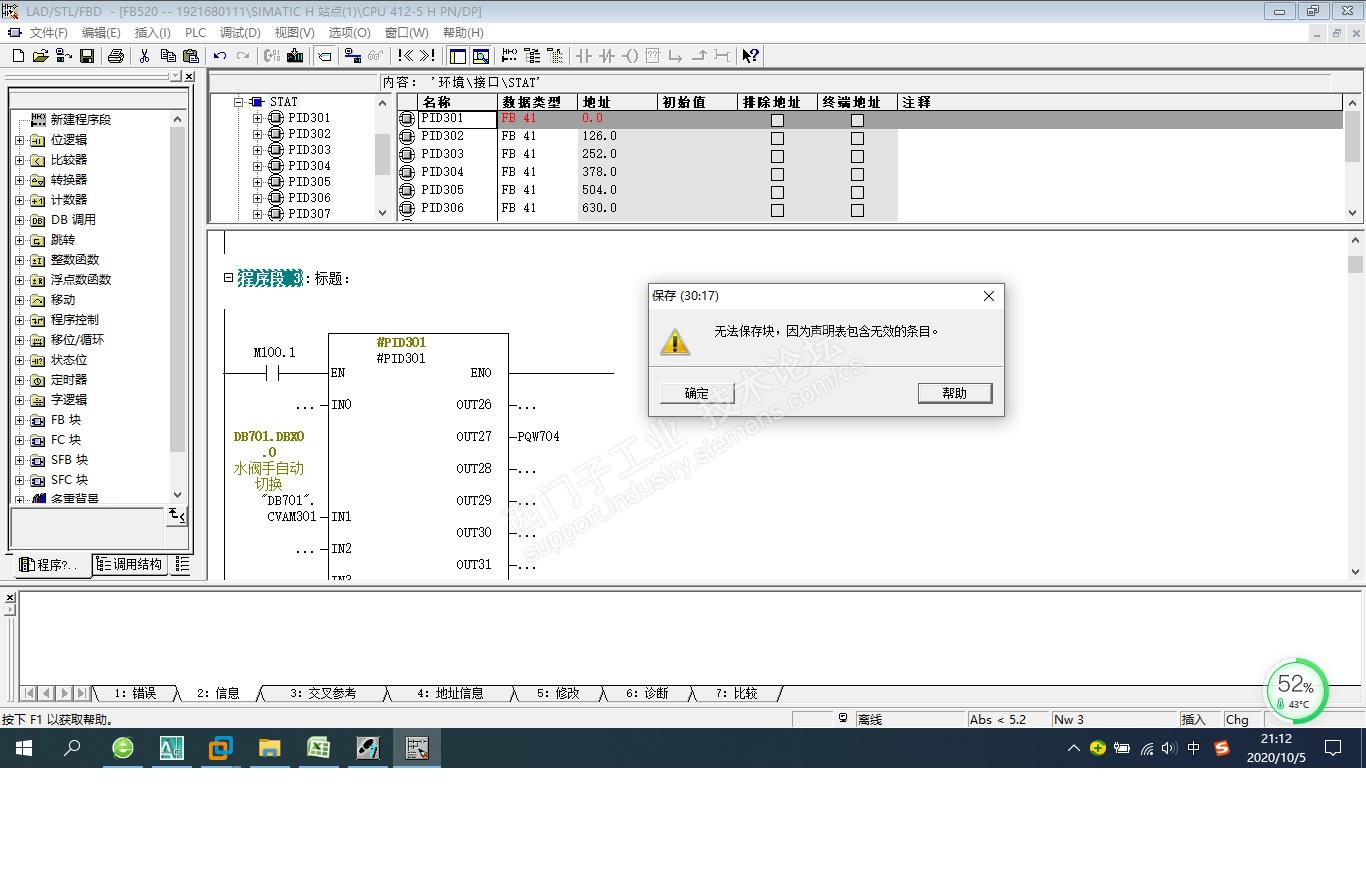Screen dimensions: 1366x888
Task: Open the 帮助(H) menu
Action: [x=463, y=33]
